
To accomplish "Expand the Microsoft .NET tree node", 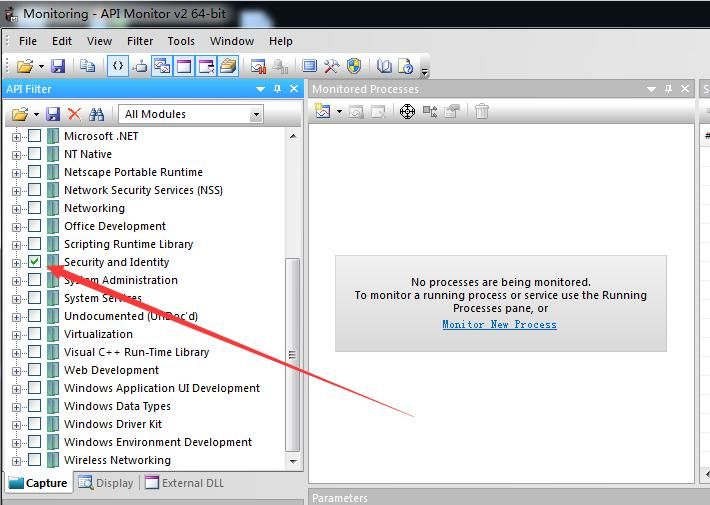I will coord(16,136).
